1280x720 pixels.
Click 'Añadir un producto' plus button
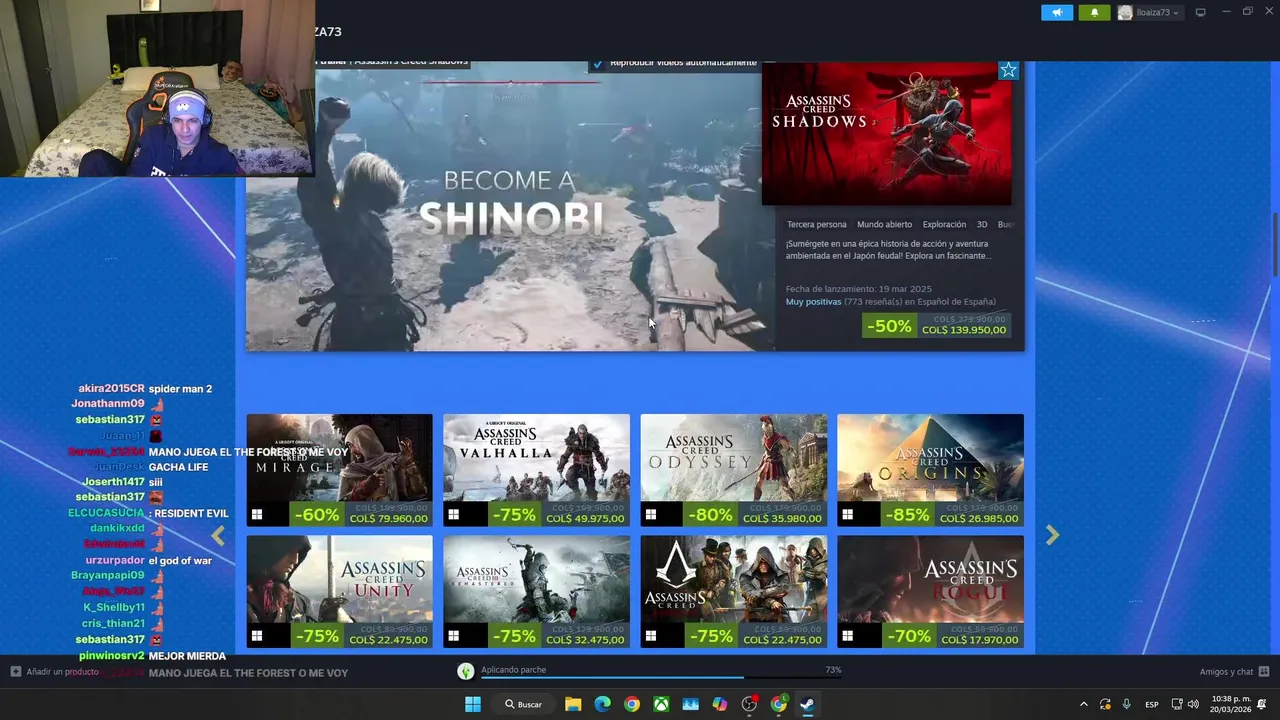tap(16, 672)
